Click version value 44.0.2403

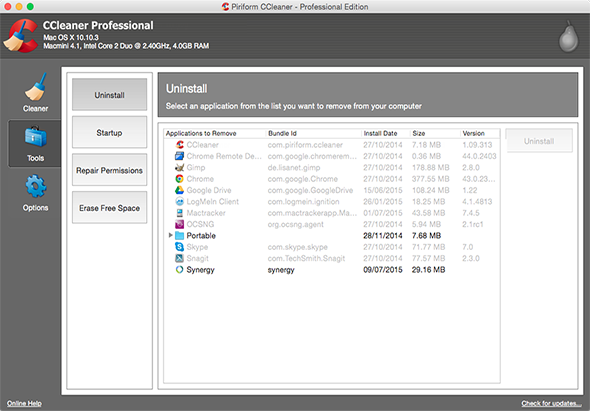(479, 156)
